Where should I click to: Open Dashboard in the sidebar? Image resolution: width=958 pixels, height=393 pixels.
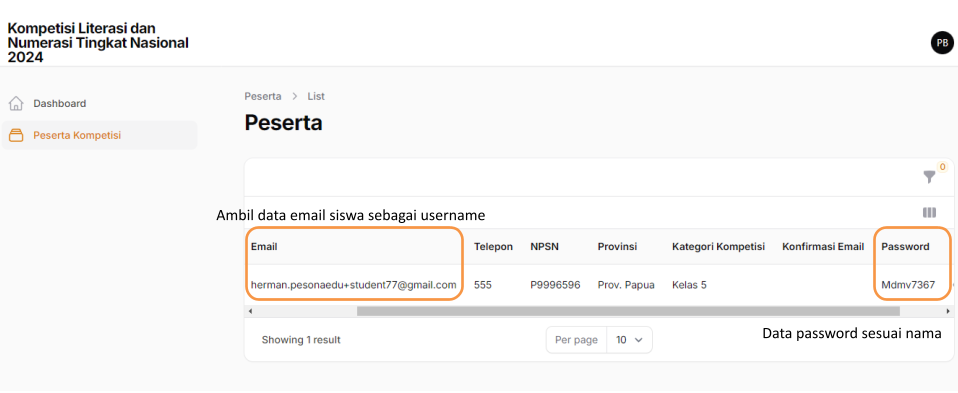tap(60, 103)
